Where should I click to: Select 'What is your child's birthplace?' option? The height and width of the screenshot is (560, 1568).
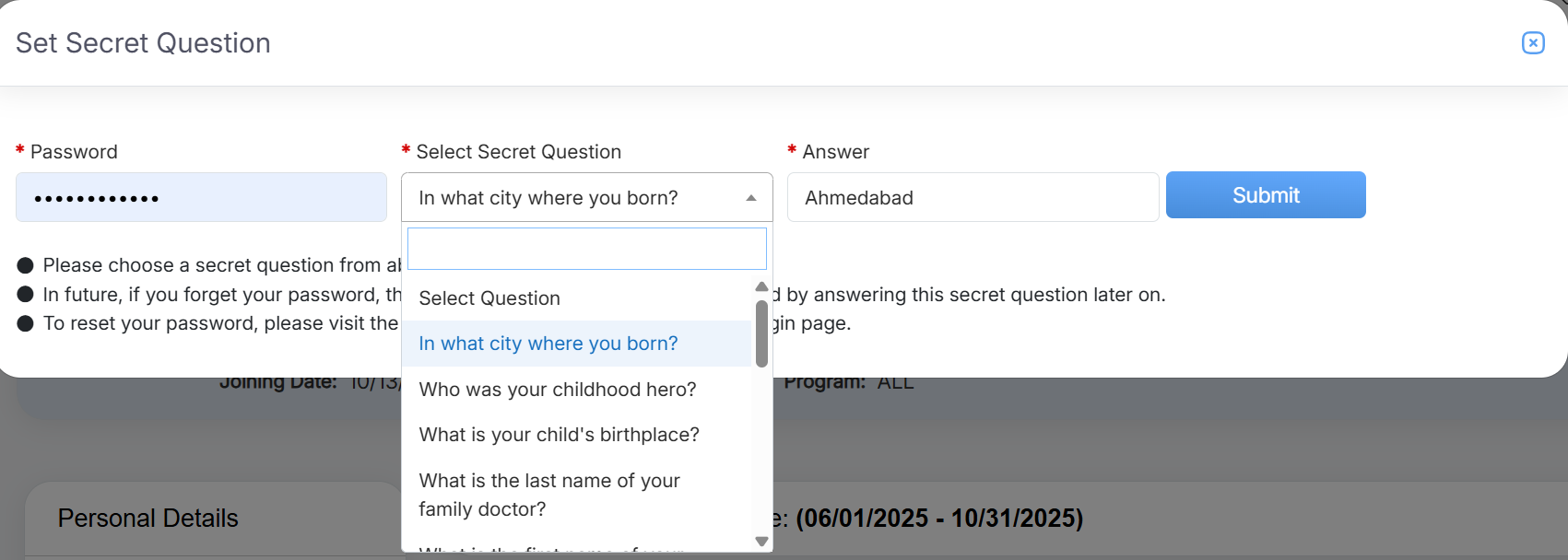(559, 435)
